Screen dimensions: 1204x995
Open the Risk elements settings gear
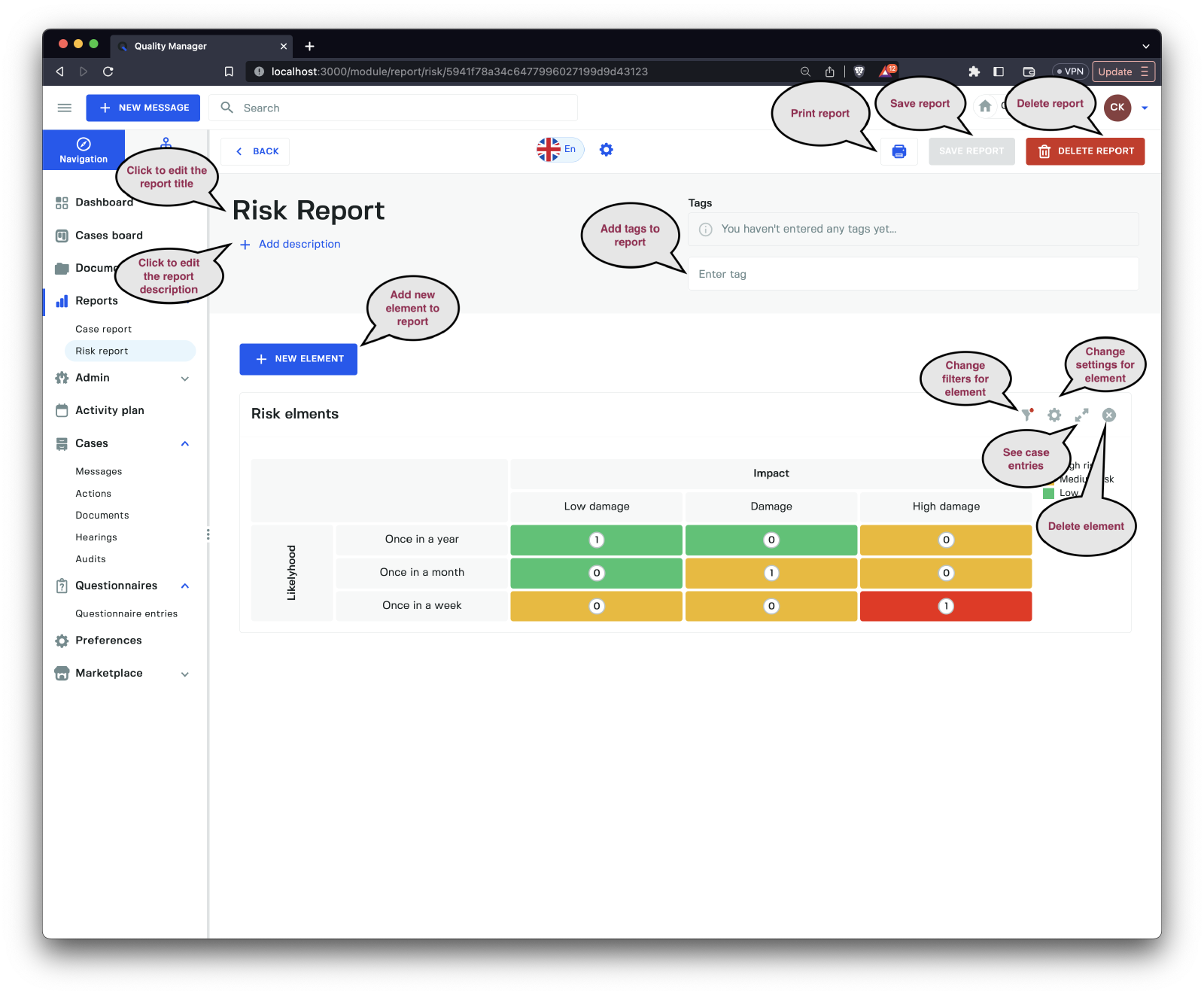tap(1054, 415)
